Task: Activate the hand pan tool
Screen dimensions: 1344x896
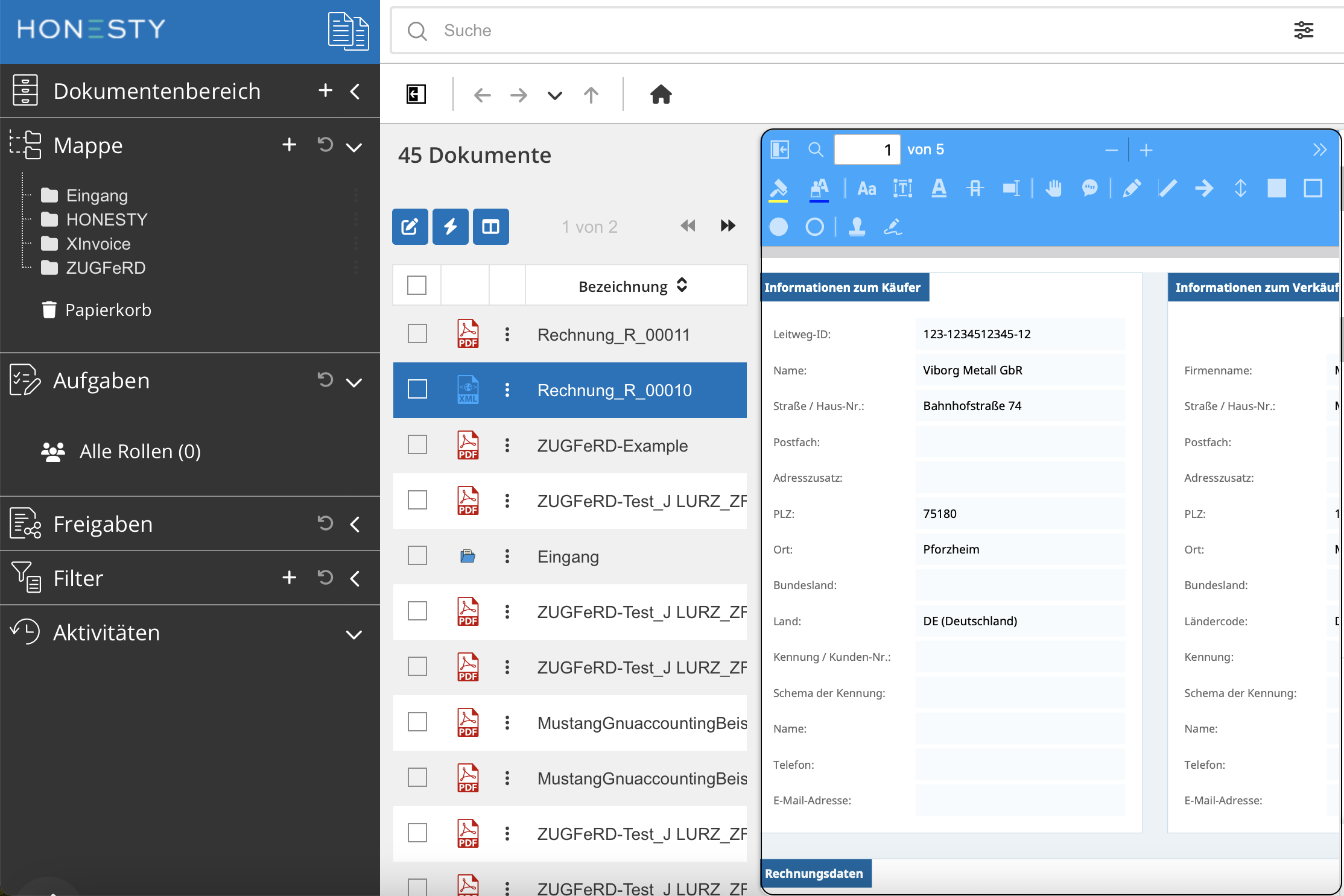Action: pyautogui.click(x=1054, y=189)
